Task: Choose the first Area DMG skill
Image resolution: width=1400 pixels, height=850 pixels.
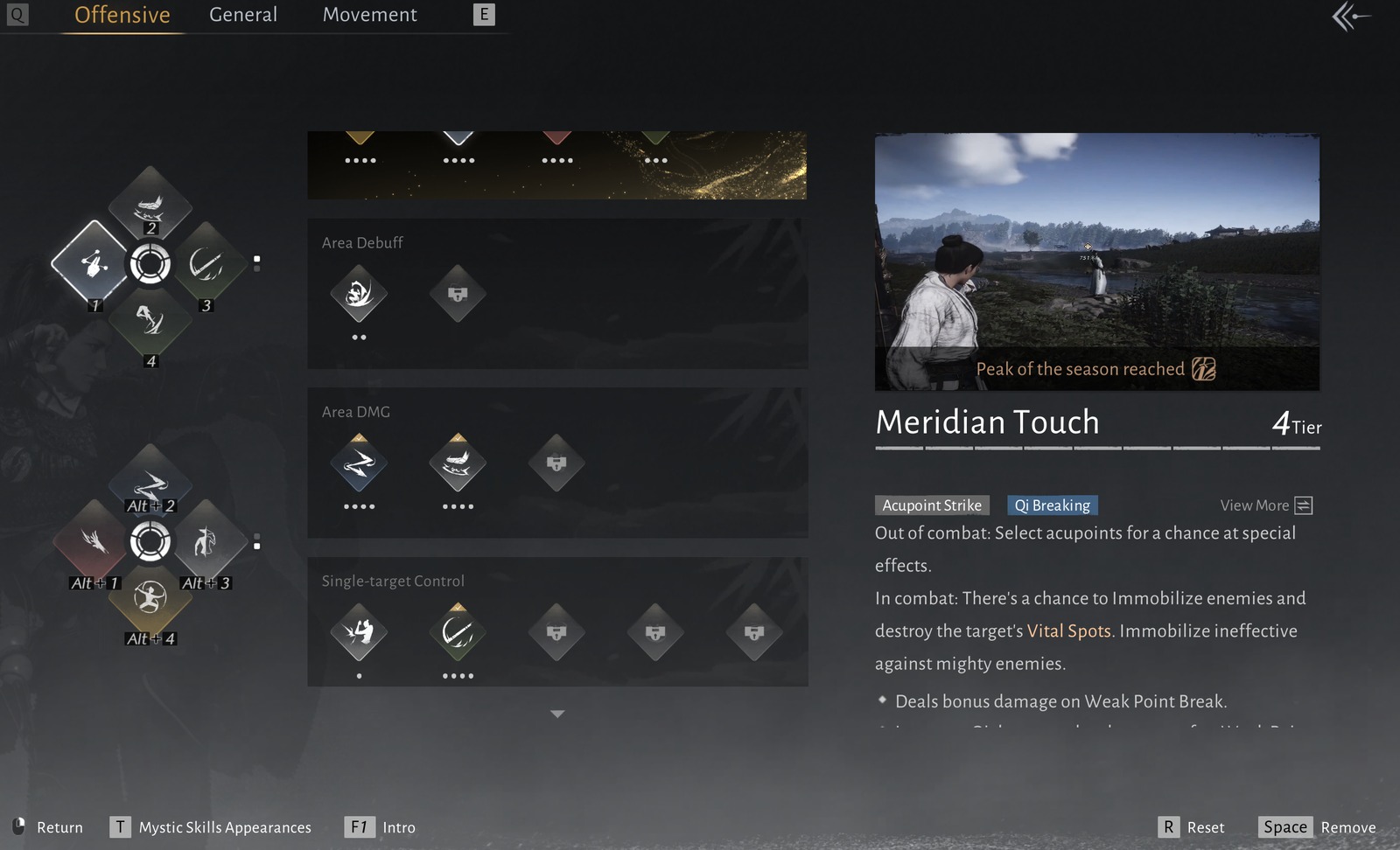Action: click(x=359, y=463)
